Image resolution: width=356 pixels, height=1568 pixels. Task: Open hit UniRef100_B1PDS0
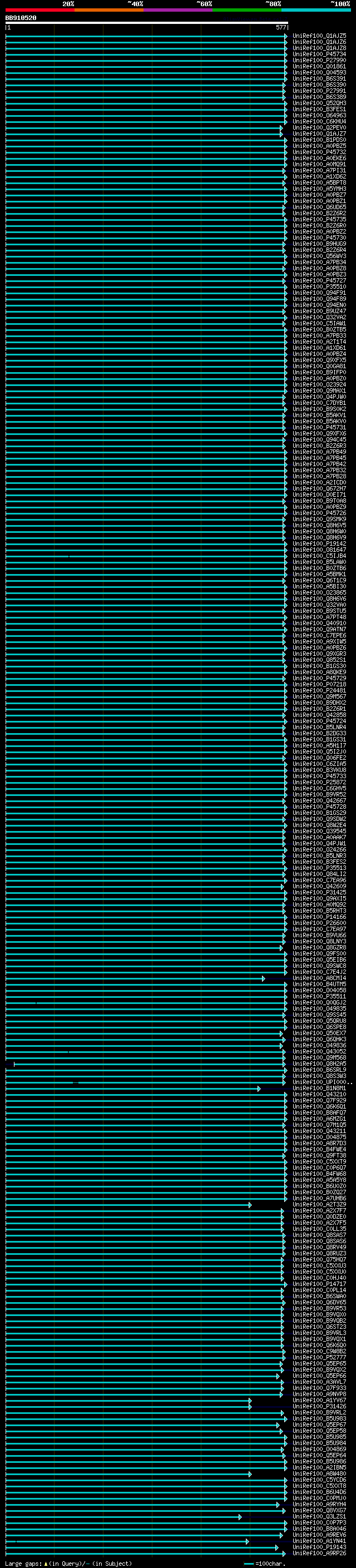(x=319, y=140)
